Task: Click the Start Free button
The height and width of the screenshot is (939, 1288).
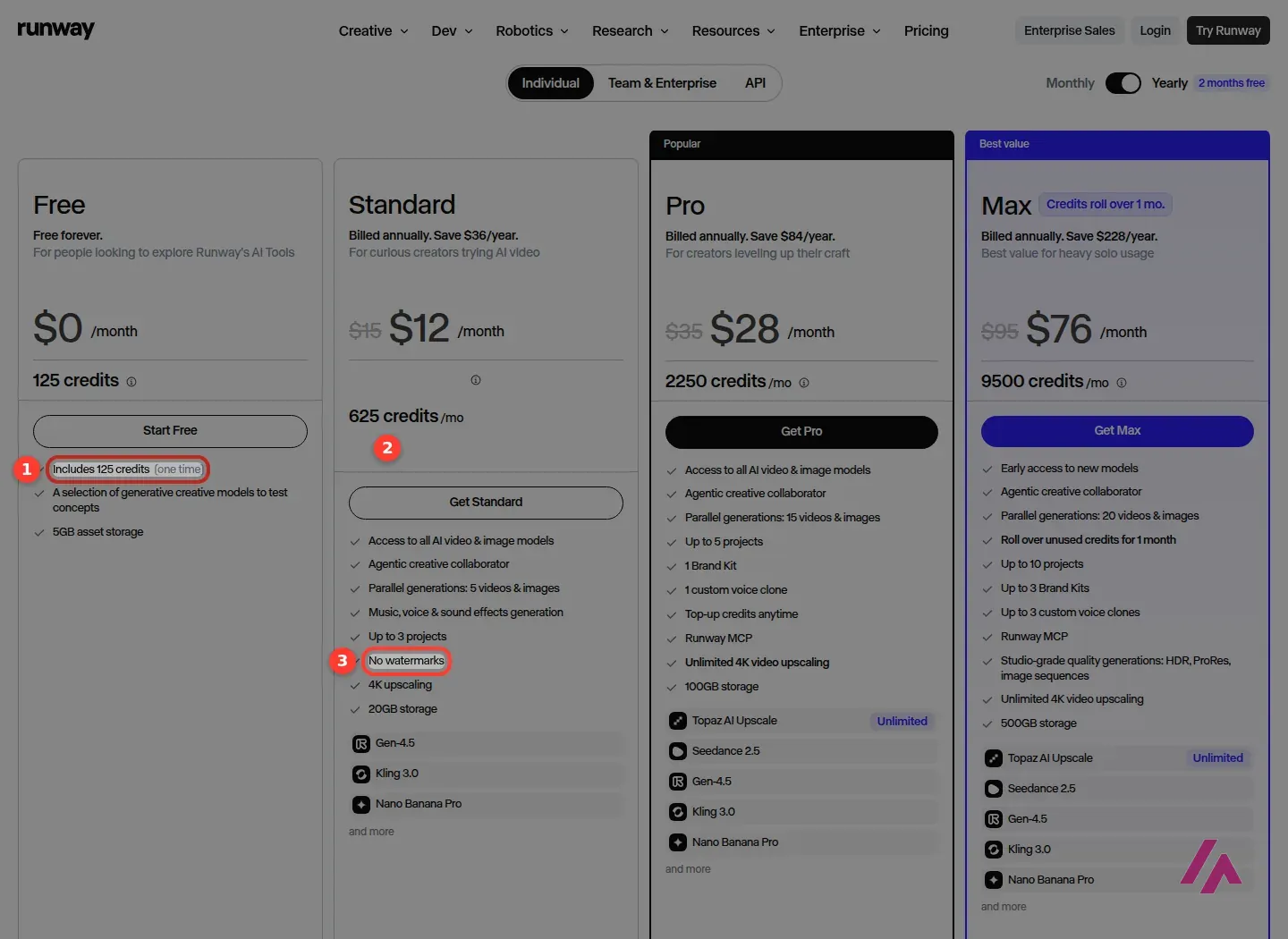Action: tap(170, 431)
